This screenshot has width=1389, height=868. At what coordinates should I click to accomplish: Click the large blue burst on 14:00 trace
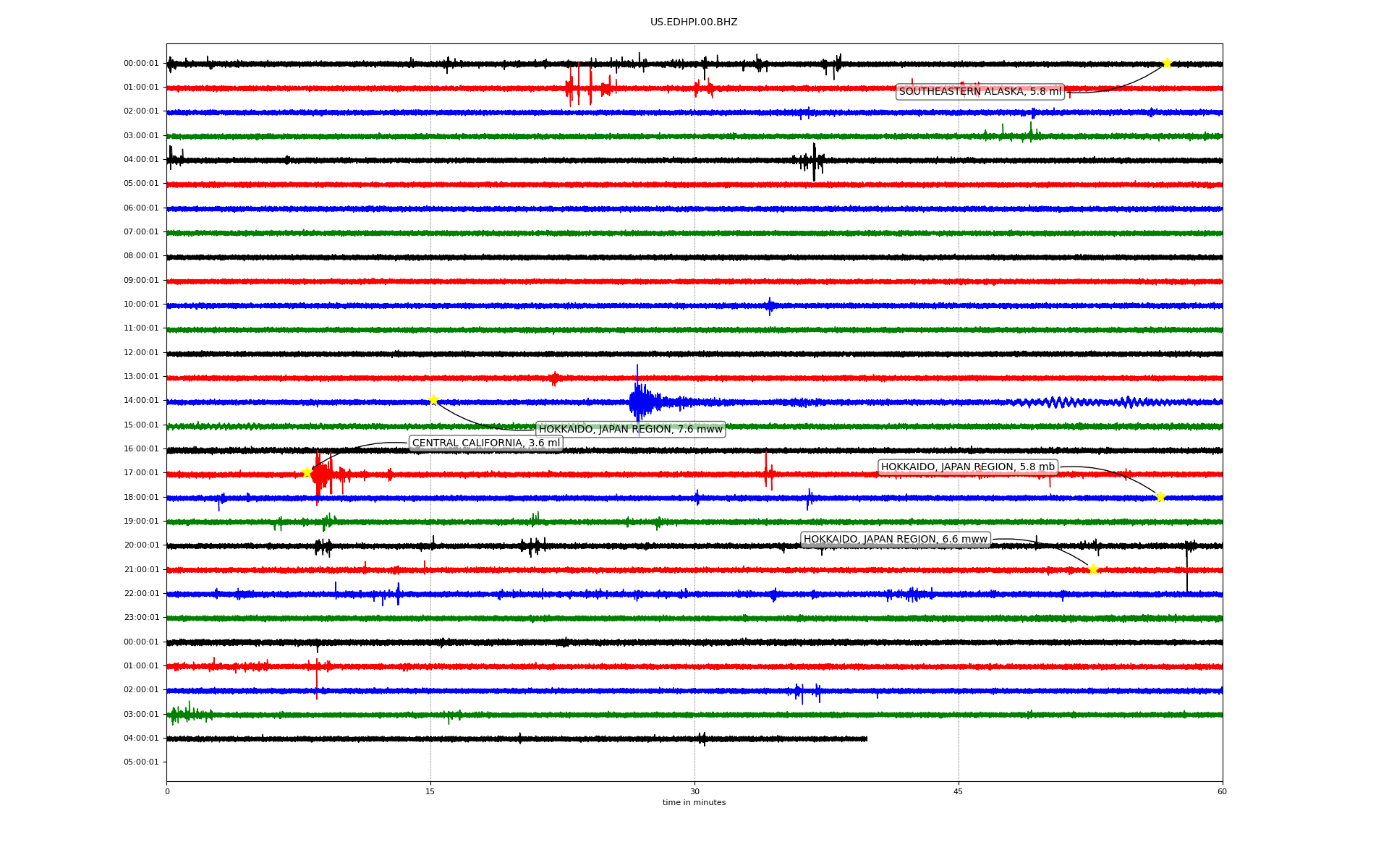[639, 401]
